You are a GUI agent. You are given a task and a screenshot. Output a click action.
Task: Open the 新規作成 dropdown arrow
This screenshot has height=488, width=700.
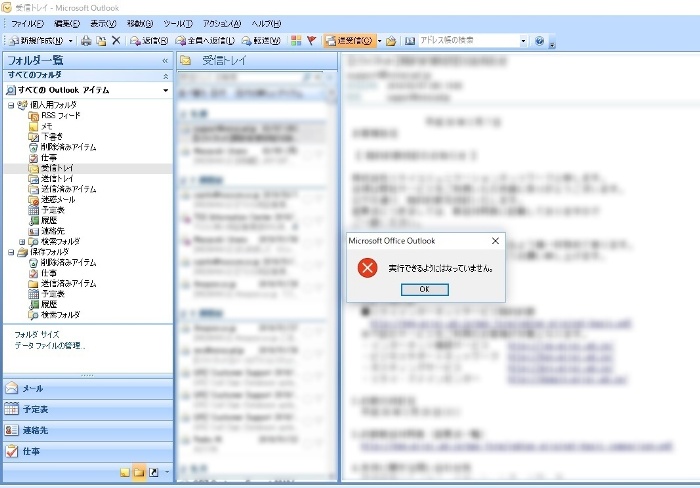(x=71, y=41)
